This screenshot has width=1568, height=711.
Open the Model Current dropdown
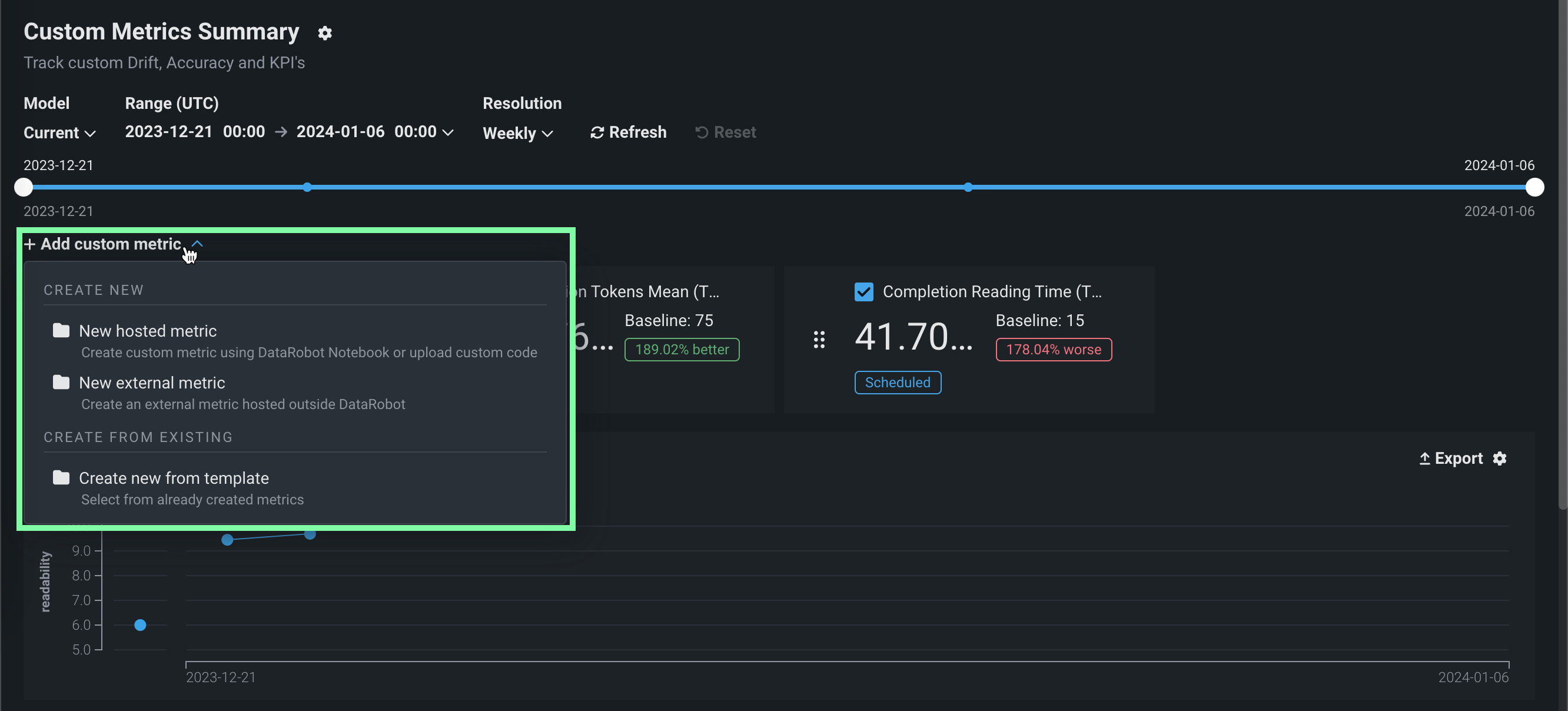[x=59, y=132]
